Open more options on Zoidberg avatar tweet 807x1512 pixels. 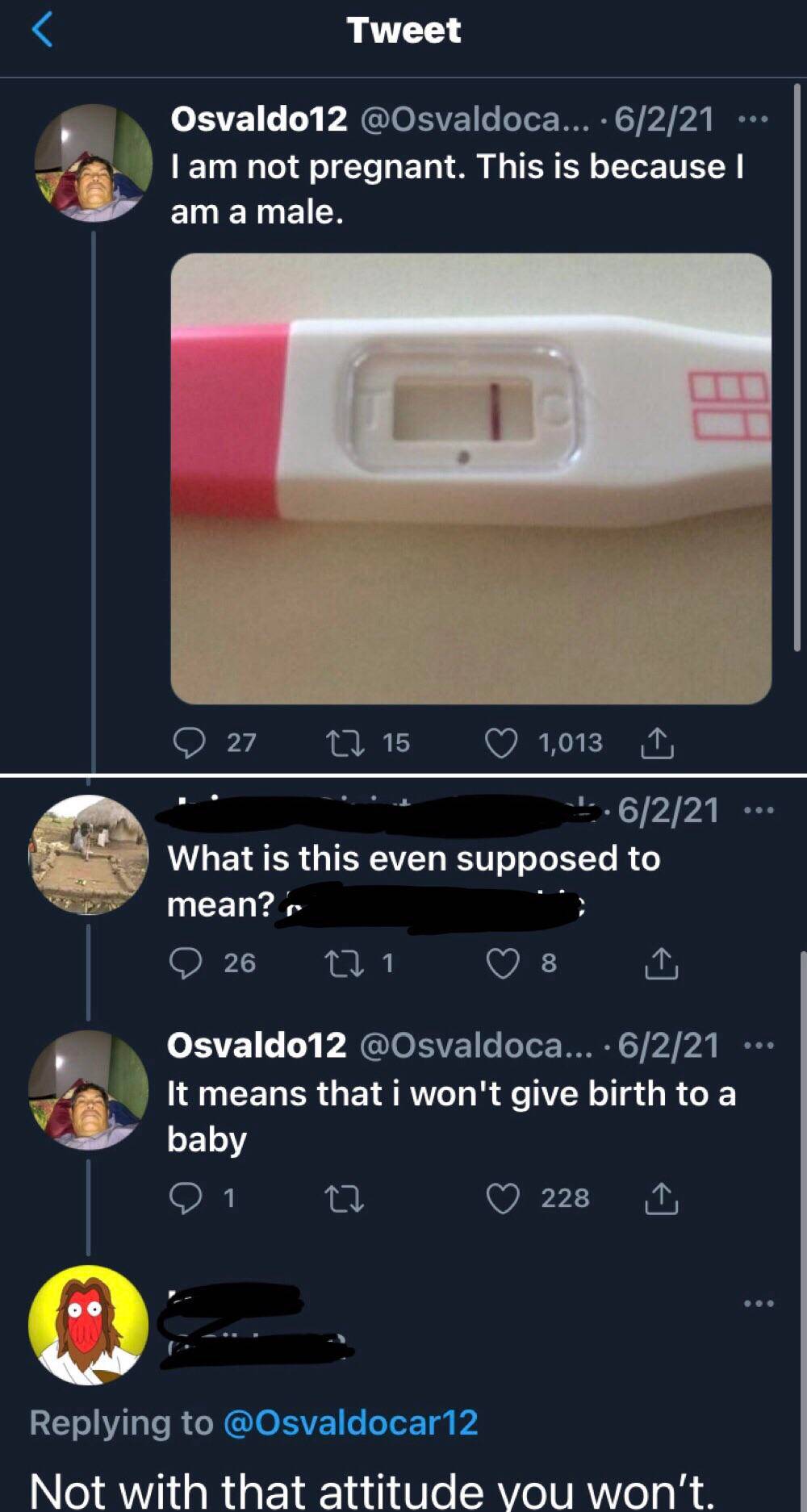coord(759,1302)
